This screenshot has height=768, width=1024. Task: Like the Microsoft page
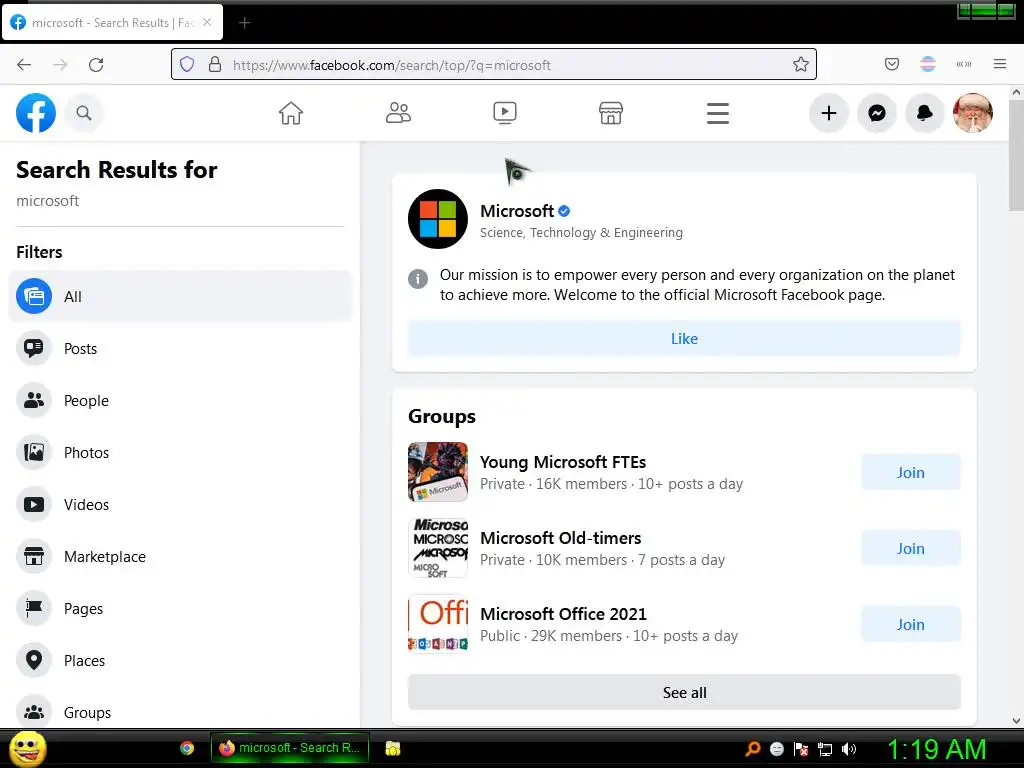click(684, 338)
